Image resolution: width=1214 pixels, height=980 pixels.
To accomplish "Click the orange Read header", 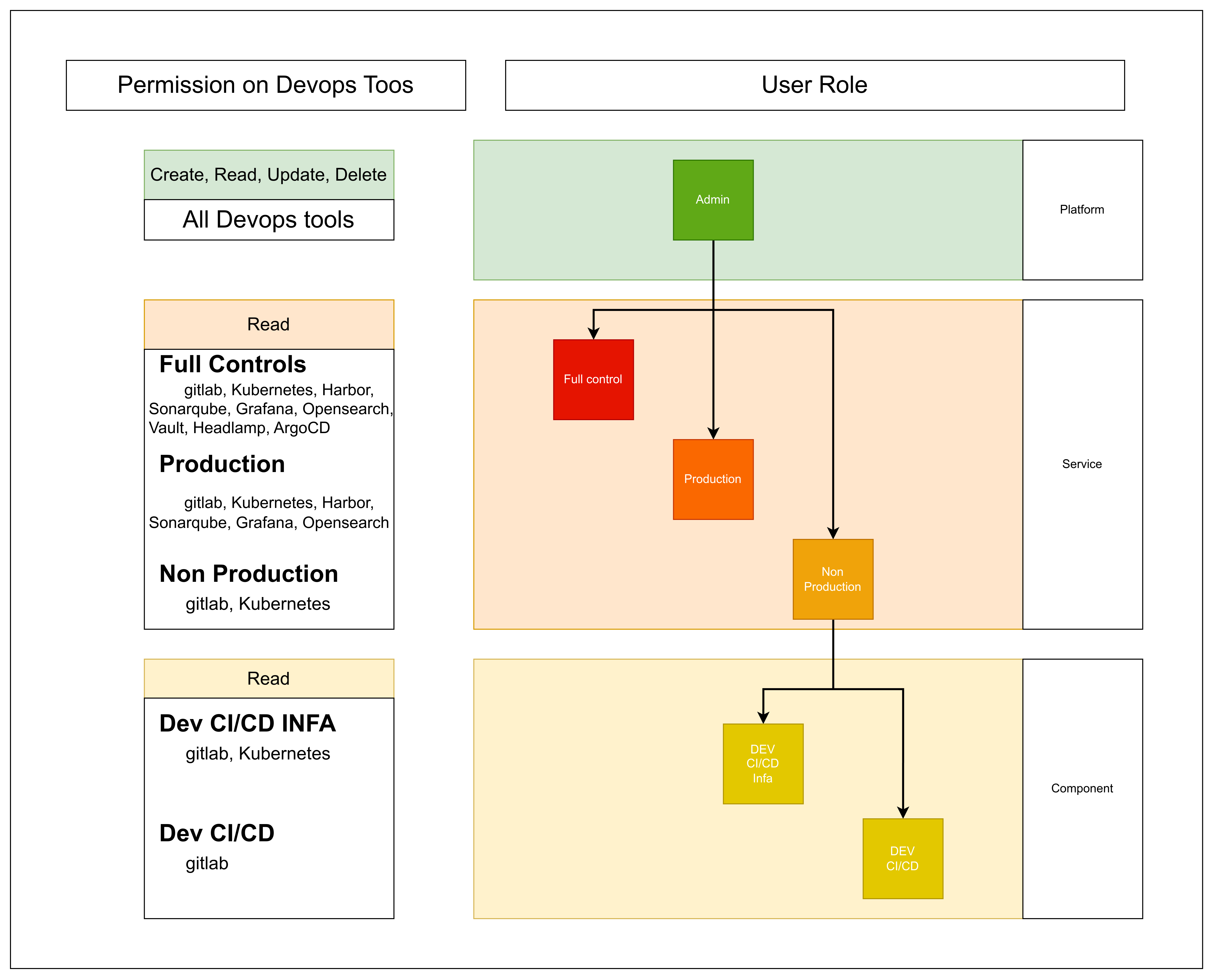I will point(269,325).
